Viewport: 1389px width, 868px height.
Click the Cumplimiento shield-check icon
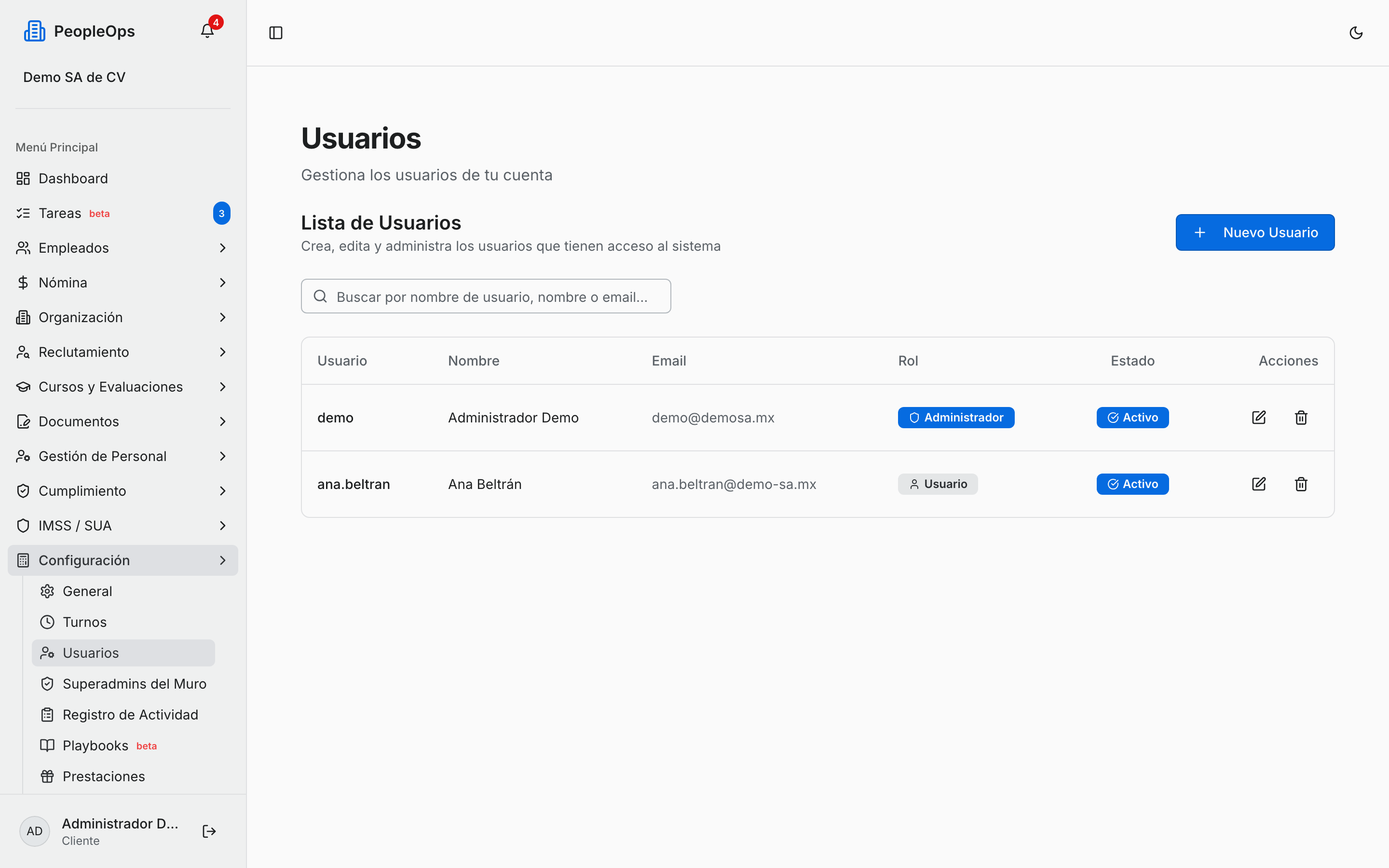click(x=23, y=491)
